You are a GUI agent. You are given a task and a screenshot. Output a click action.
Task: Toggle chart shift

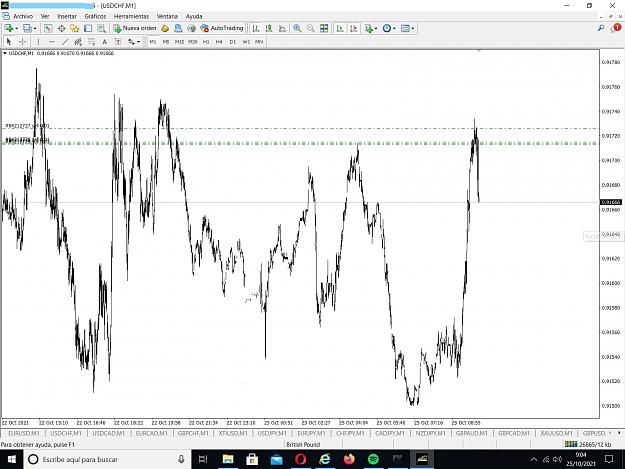click(353, 28)
